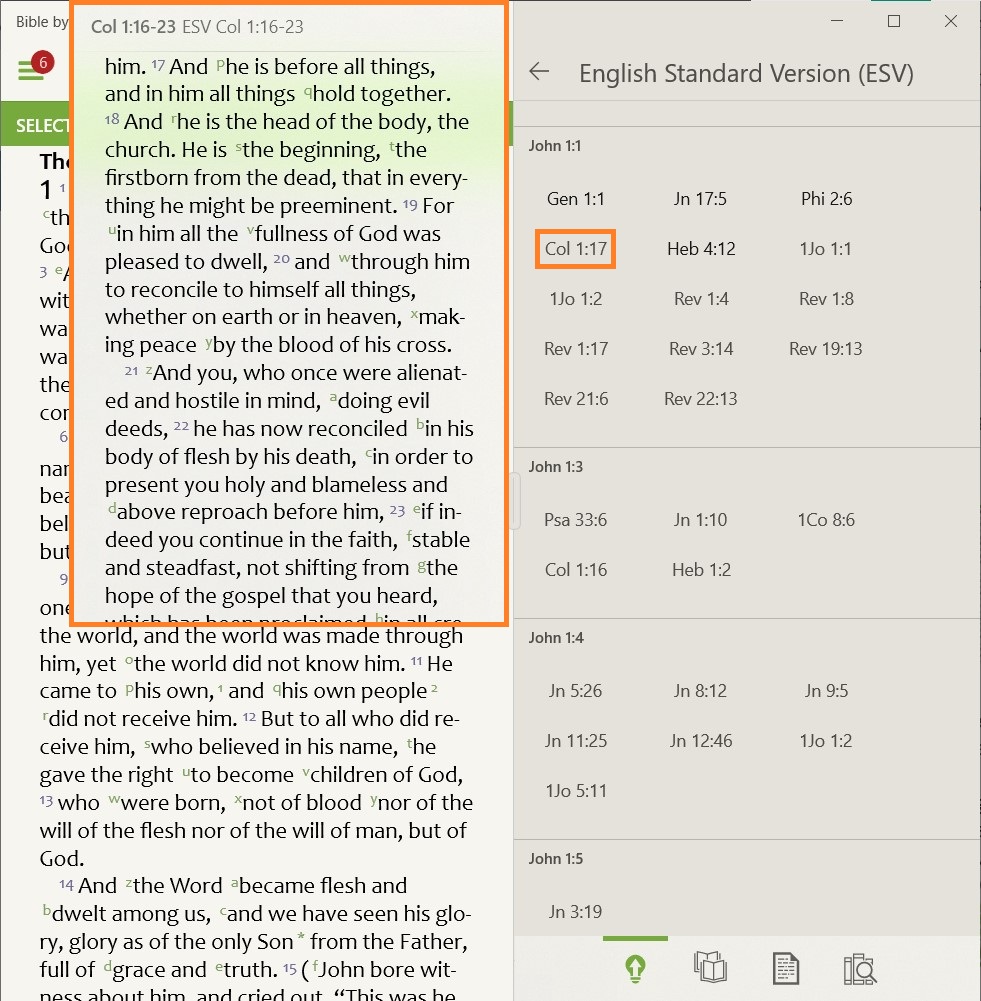
Task: Open the Jn 9:5 reference
Action: coord(827,691)
